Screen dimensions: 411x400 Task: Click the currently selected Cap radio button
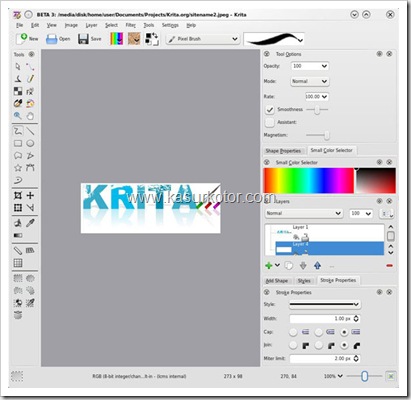(344, 332)
